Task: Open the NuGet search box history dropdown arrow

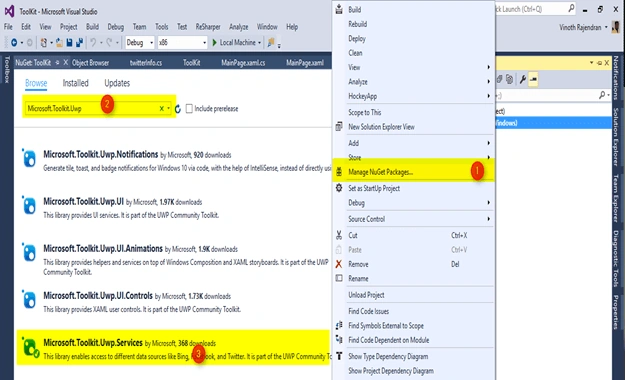Action: tap(168, 108)
